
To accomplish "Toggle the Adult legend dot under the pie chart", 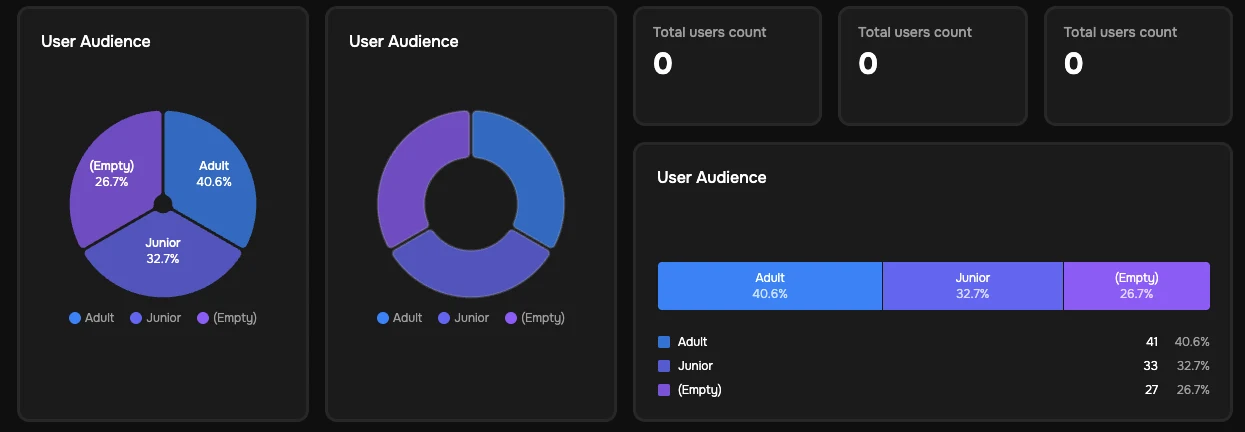I will click(75, 318).
